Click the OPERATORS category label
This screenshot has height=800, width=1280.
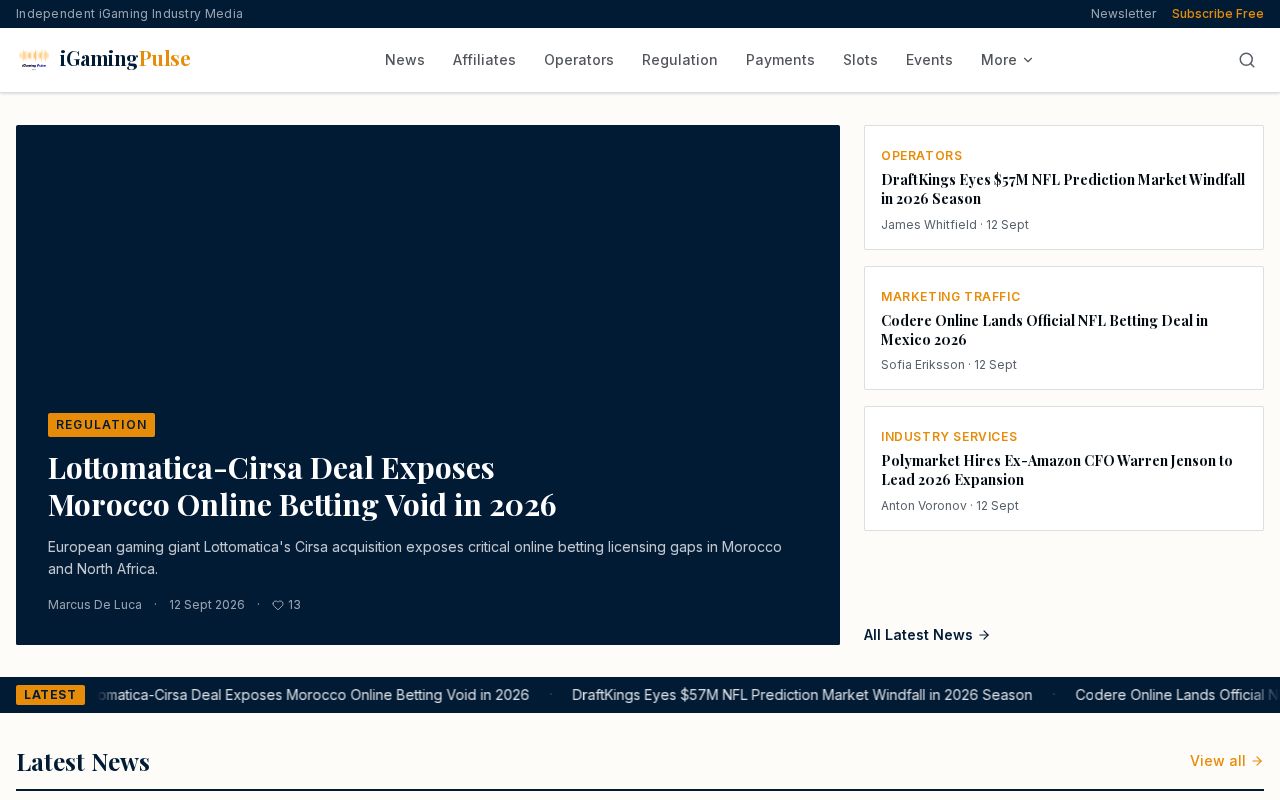922,156
